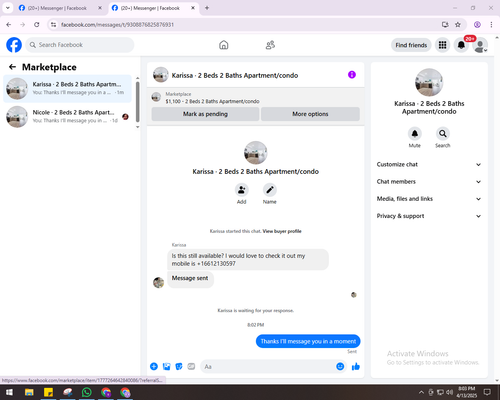Image resolution: width=500 pixels, height=400 pixels.
Task: Click the Karissa chat header title
Action: tap(235, 75)
